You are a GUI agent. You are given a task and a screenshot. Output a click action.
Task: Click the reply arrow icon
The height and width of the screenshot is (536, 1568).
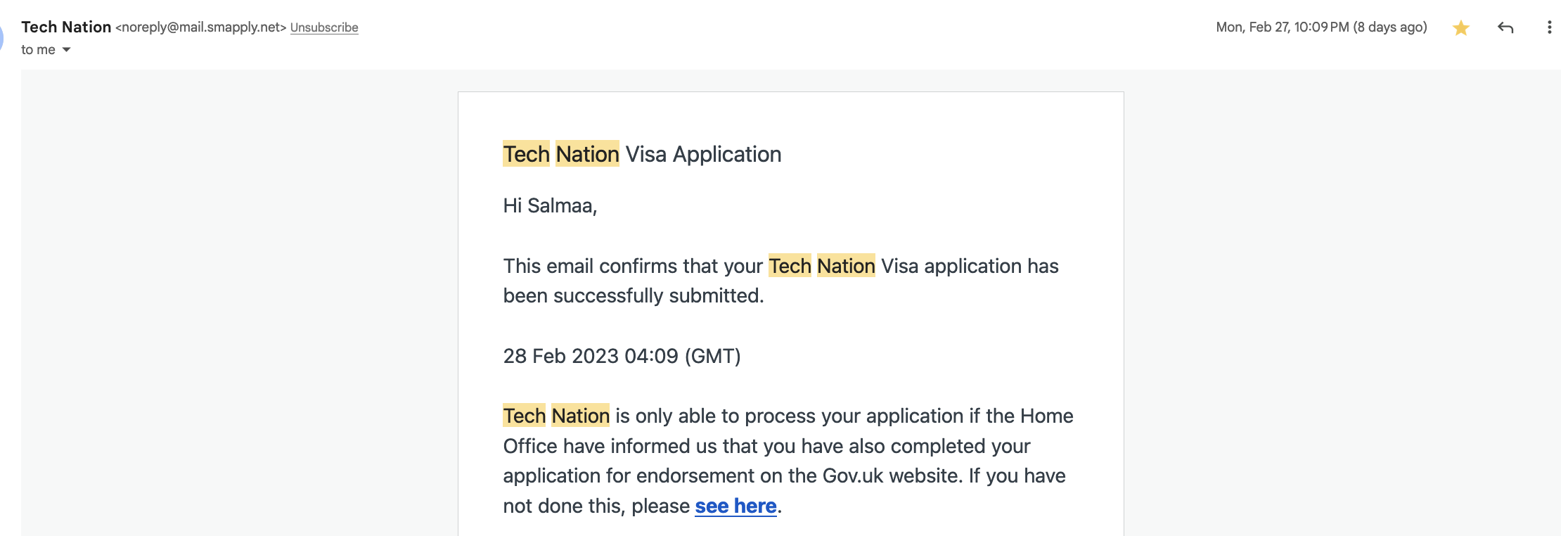[1505, 28]
